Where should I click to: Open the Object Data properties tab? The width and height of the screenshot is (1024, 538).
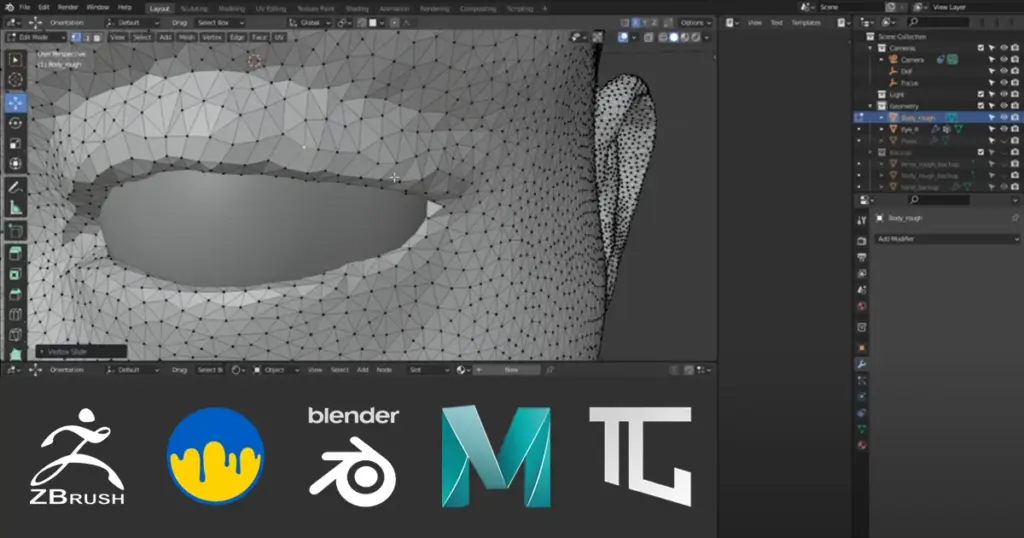[x=861, y=429]
